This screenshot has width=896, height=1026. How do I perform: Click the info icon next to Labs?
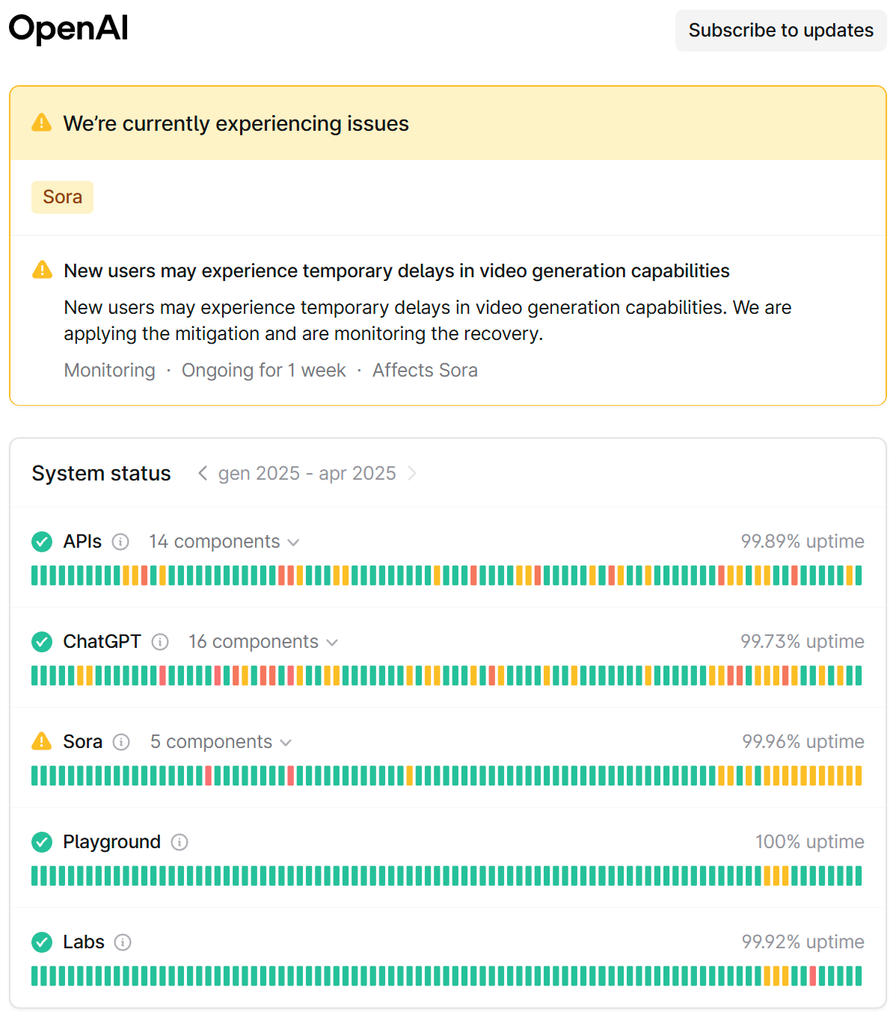click(x=123, y=942)
